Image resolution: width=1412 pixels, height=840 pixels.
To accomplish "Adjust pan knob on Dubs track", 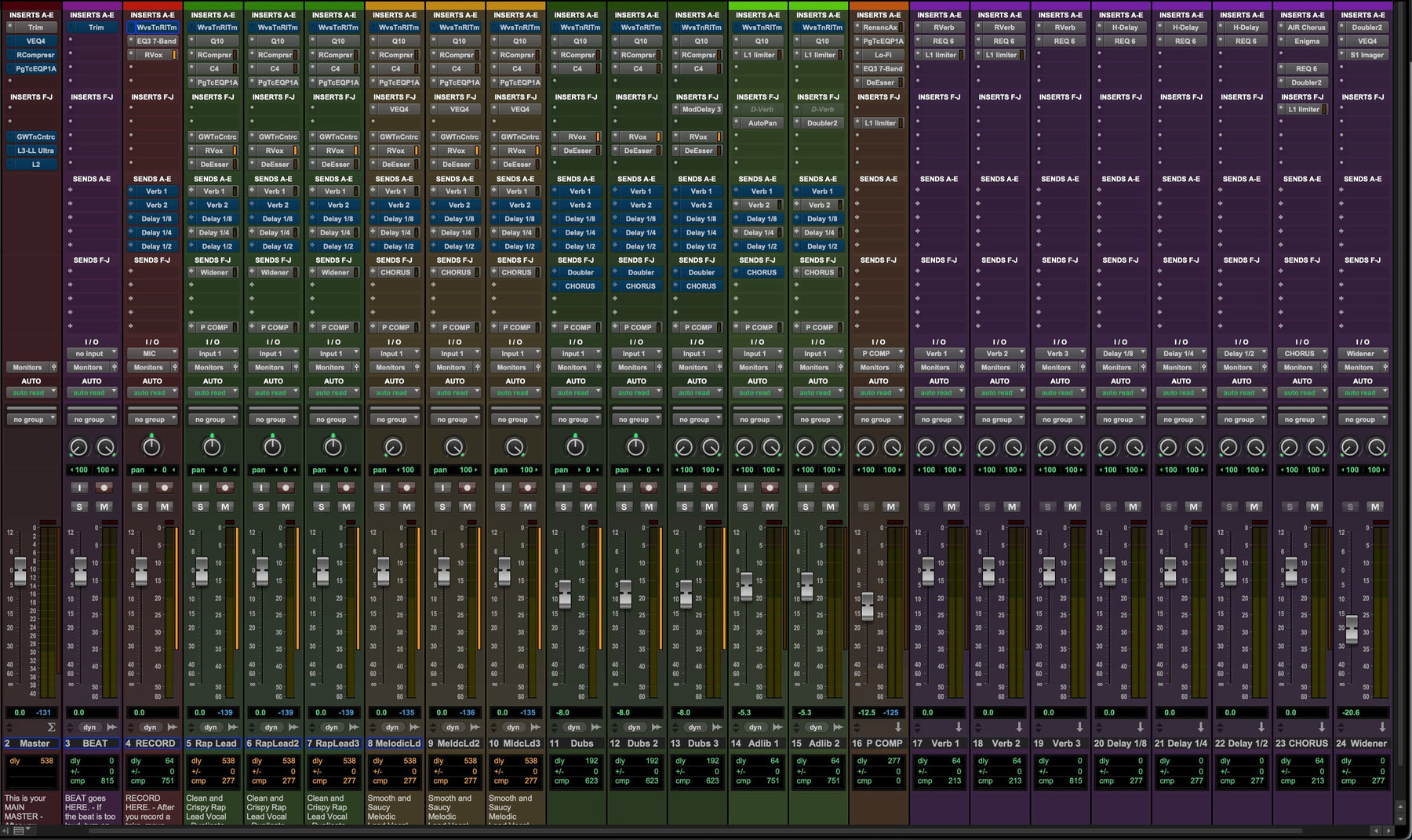I will click(575, 447).
